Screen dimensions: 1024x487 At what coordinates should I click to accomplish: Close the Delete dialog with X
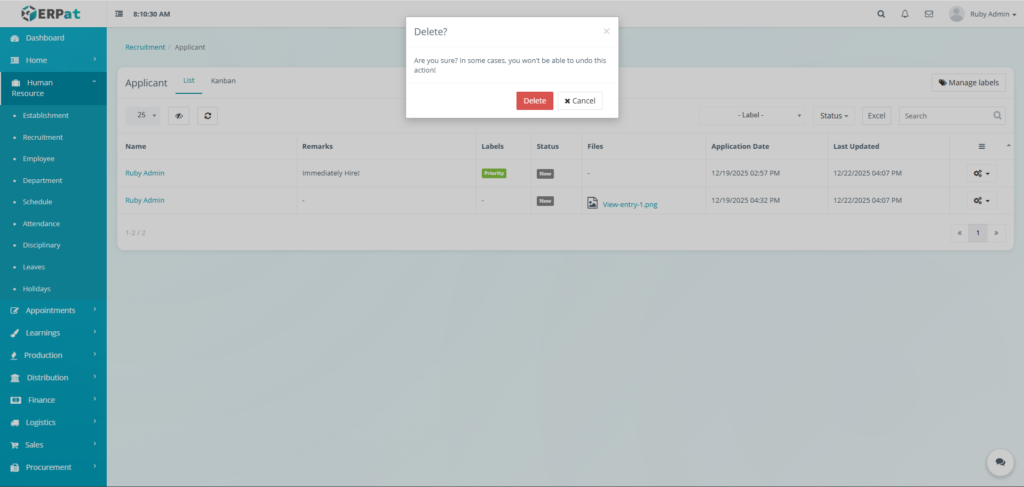tap(606, 31)
